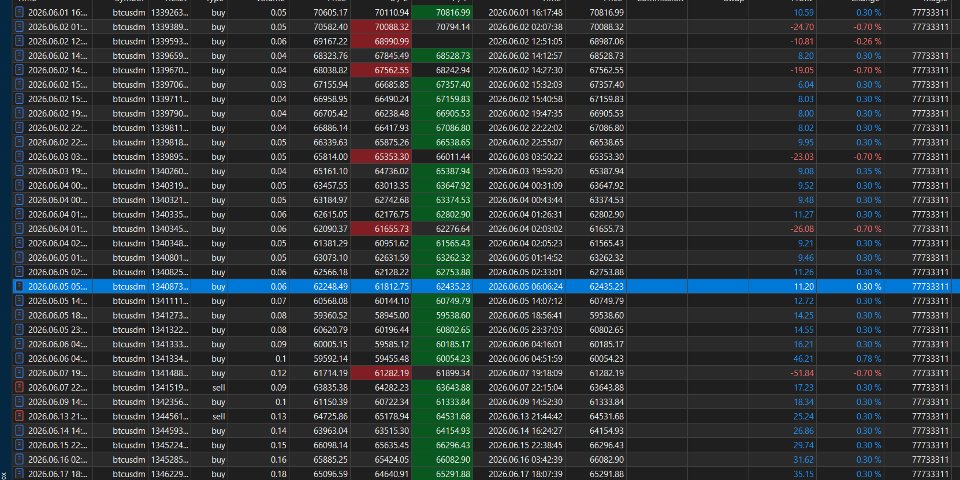
Task: Click the red stop loss cell 68990.99
Action: click(x=383, y=41)
